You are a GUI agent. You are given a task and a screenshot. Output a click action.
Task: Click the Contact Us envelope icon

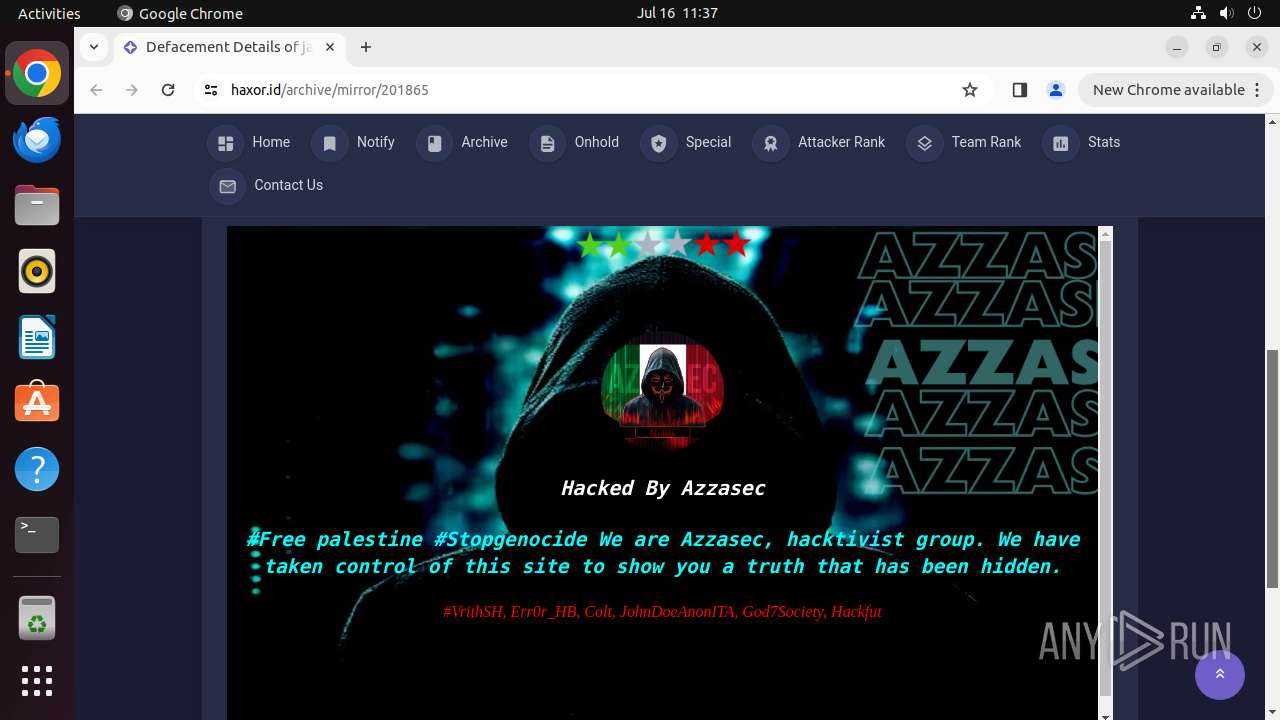click(227, 186)
